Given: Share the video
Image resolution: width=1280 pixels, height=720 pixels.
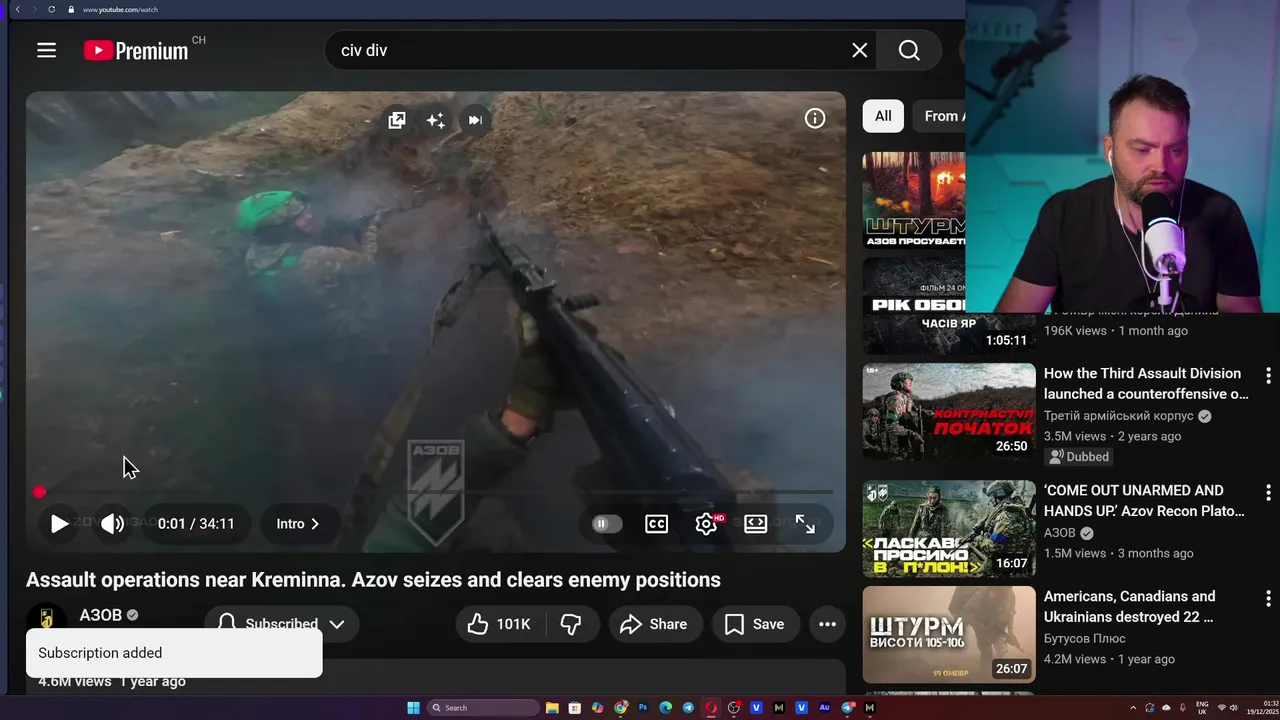Looking at the screenshot, I should point(653,624).
